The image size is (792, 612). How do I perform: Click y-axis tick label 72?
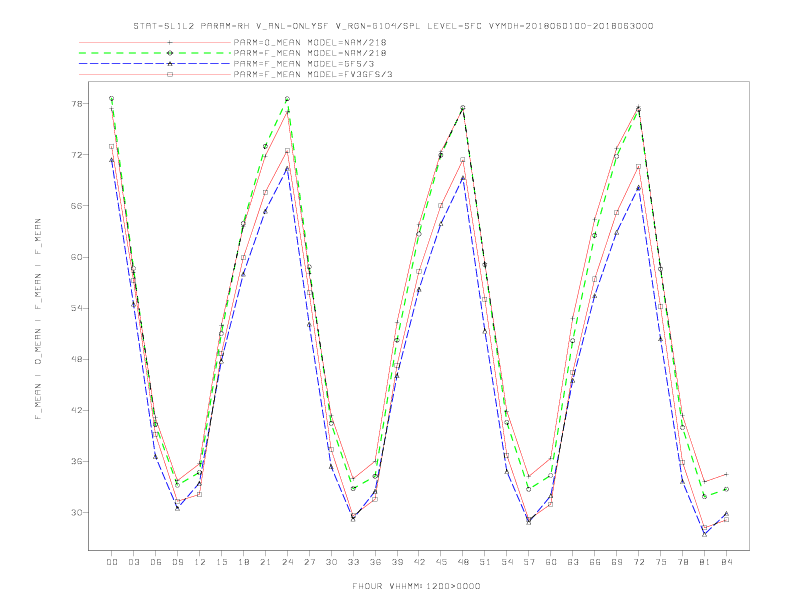(77, 155)
